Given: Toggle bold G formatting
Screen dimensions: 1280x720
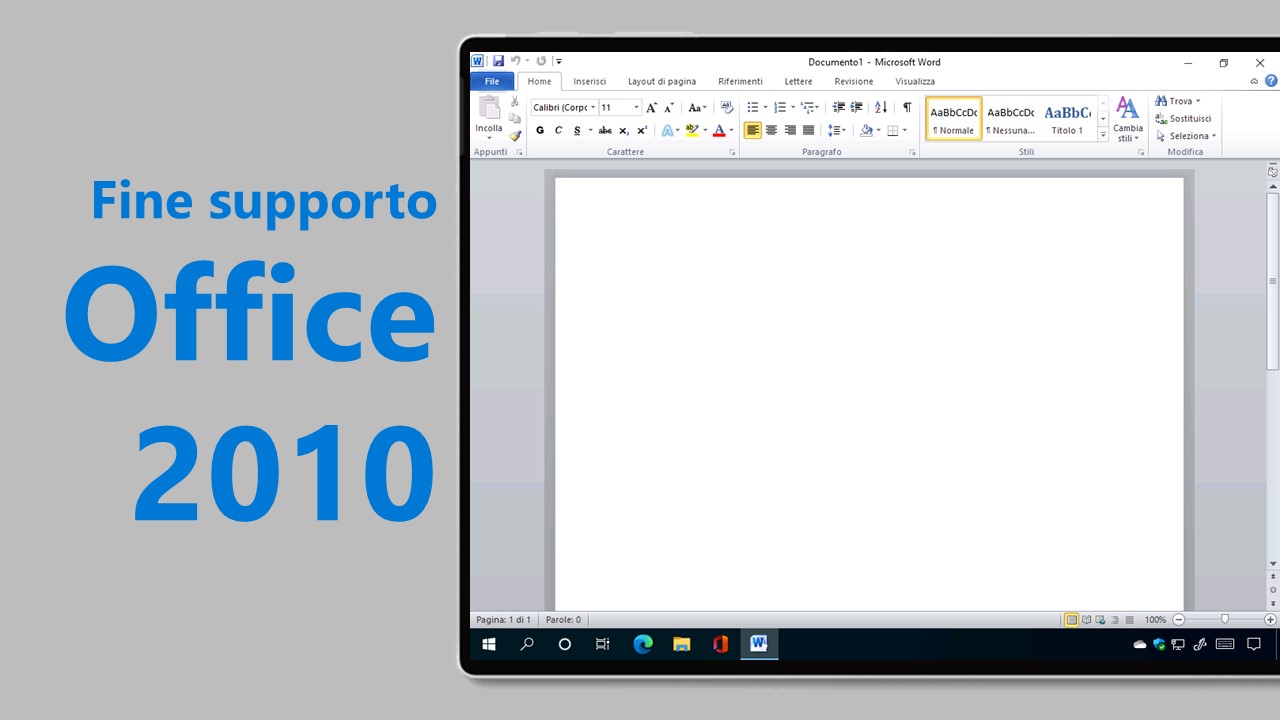Looking at the screenshot, I should (540, 130).
